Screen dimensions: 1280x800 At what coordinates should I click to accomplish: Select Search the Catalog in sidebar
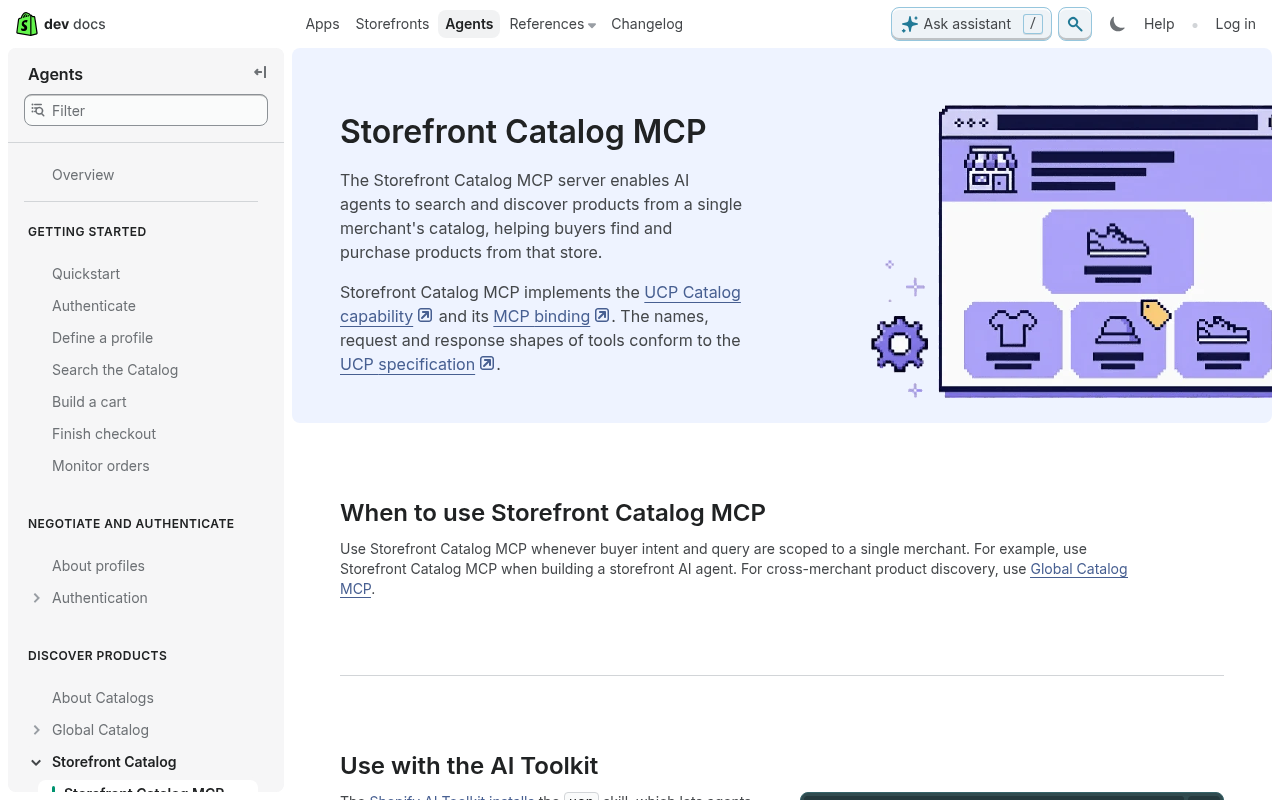click(115, 370)
